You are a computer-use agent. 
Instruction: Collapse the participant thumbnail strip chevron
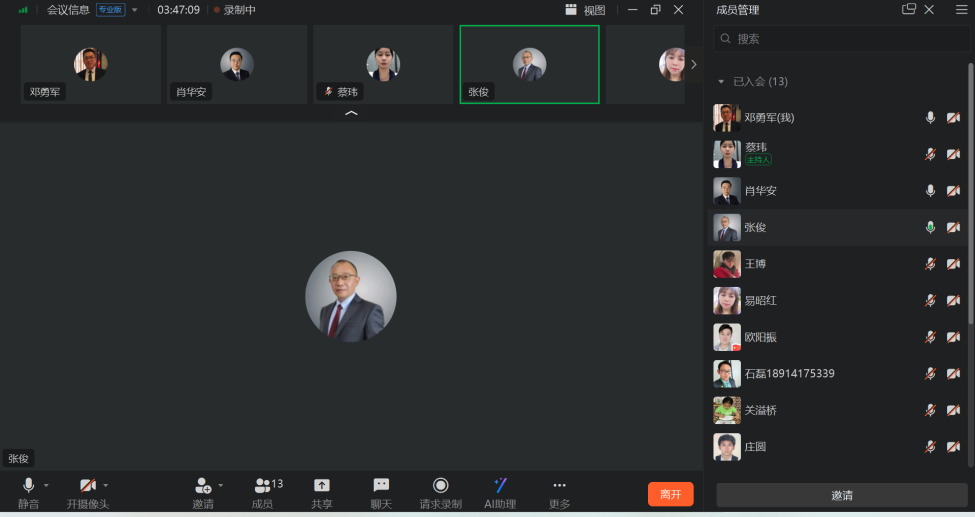(x=351, y=114)
